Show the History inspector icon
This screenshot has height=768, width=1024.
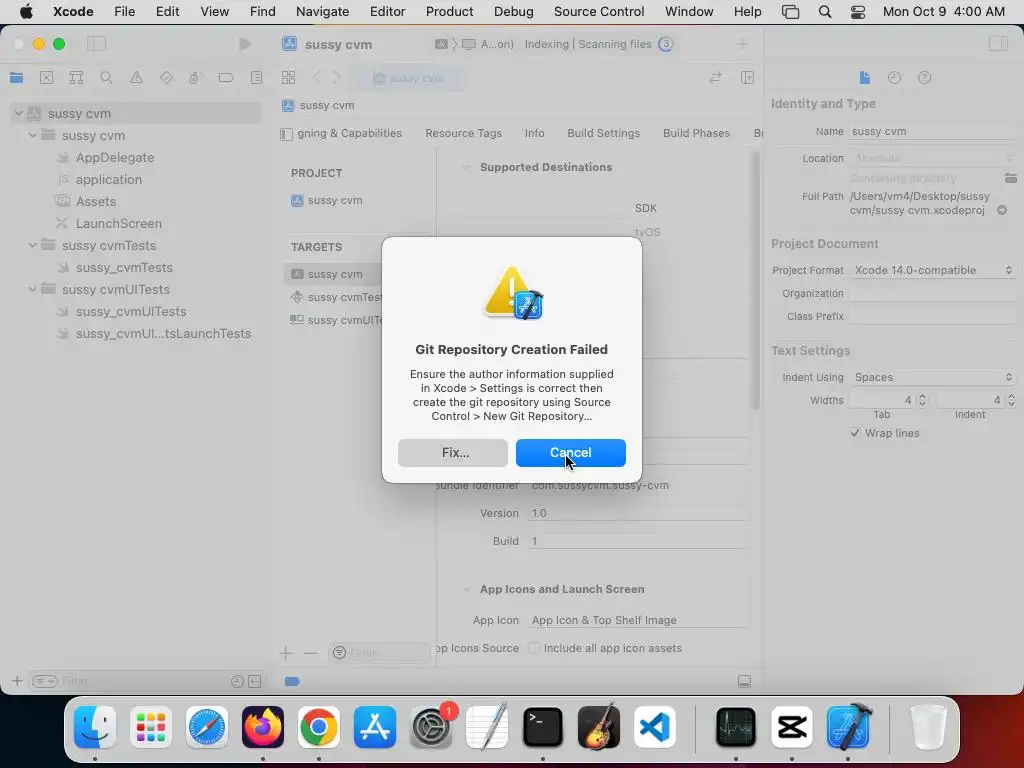(894, 78)
